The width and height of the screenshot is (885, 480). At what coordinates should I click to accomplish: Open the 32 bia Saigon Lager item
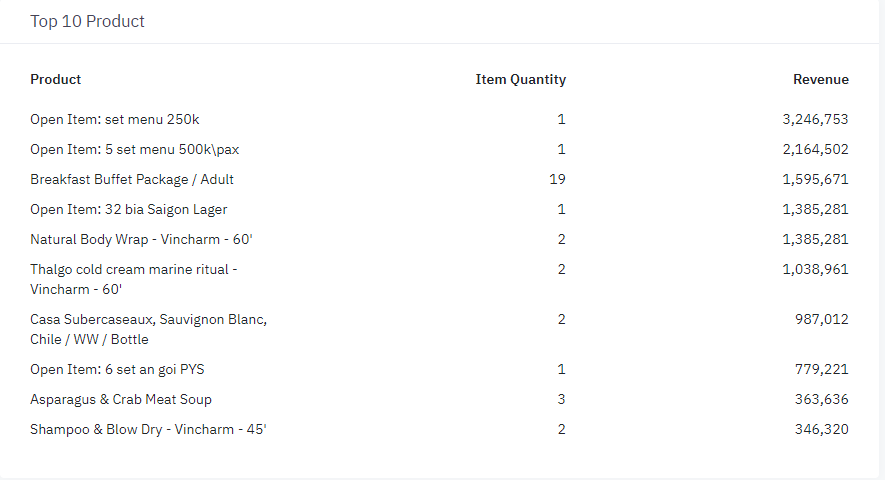pyautogui.click(x=128, y=209)
